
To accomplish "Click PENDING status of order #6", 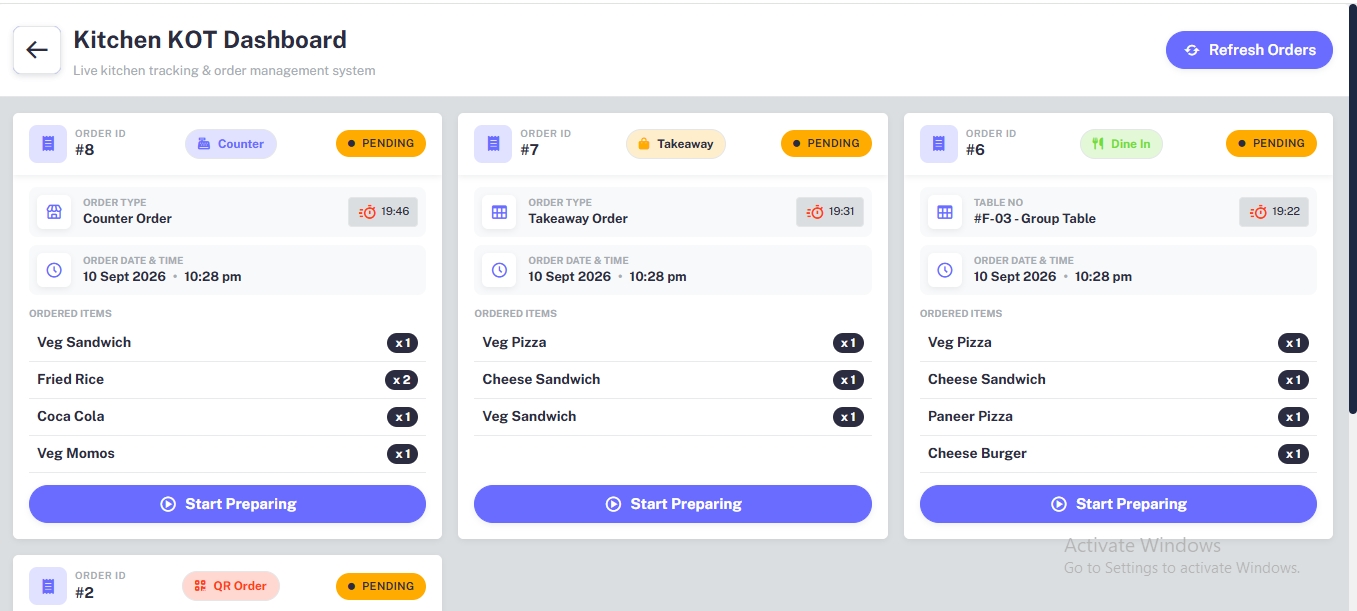I will 1271,143.
